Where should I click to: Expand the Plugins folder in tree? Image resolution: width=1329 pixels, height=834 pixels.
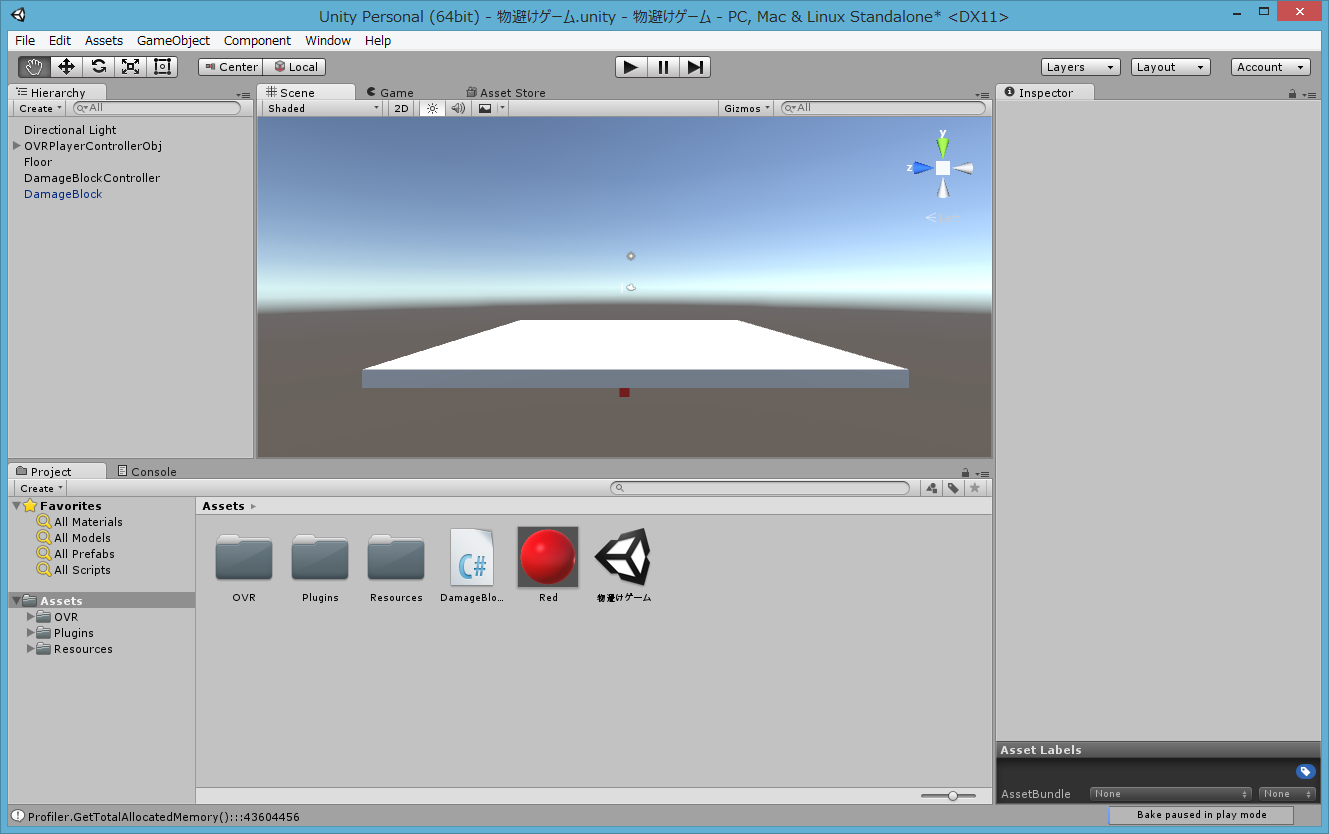(31, 633)
